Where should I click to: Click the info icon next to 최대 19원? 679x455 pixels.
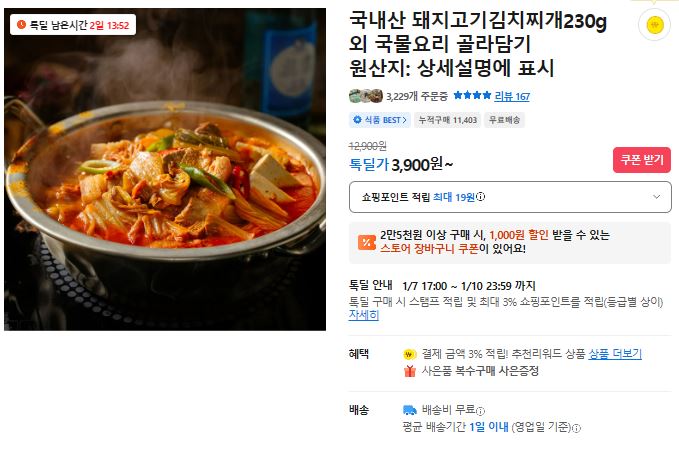coord(480,197)
